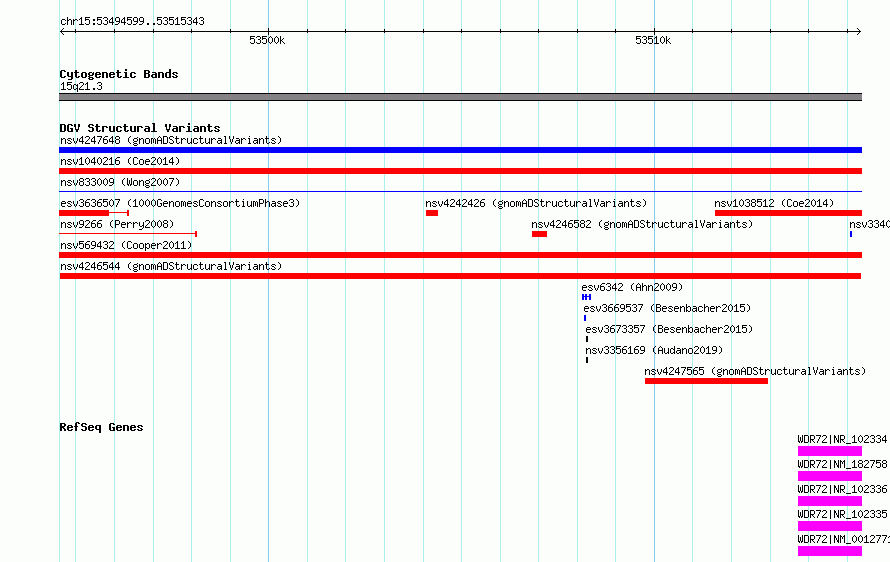
Task: Open the nsv1040216 (Coe2014) label
Action: [120, 161]
